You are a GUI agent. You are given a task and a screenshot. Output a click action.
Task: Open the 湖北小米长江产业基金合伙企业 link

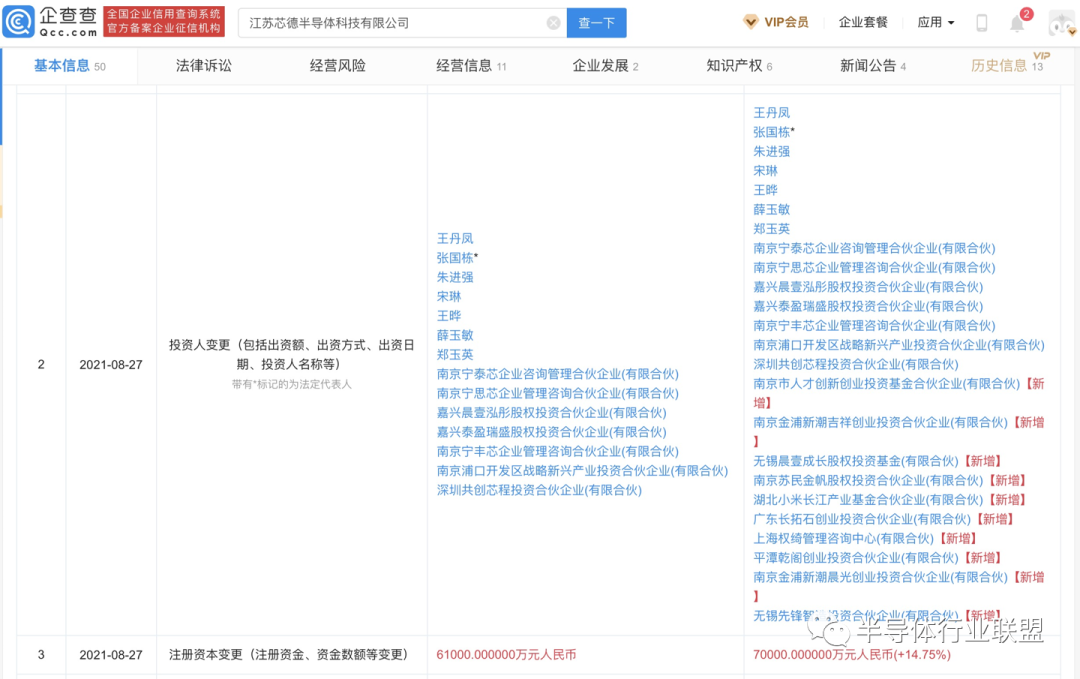pyautogui.click(x=868, y=500)
